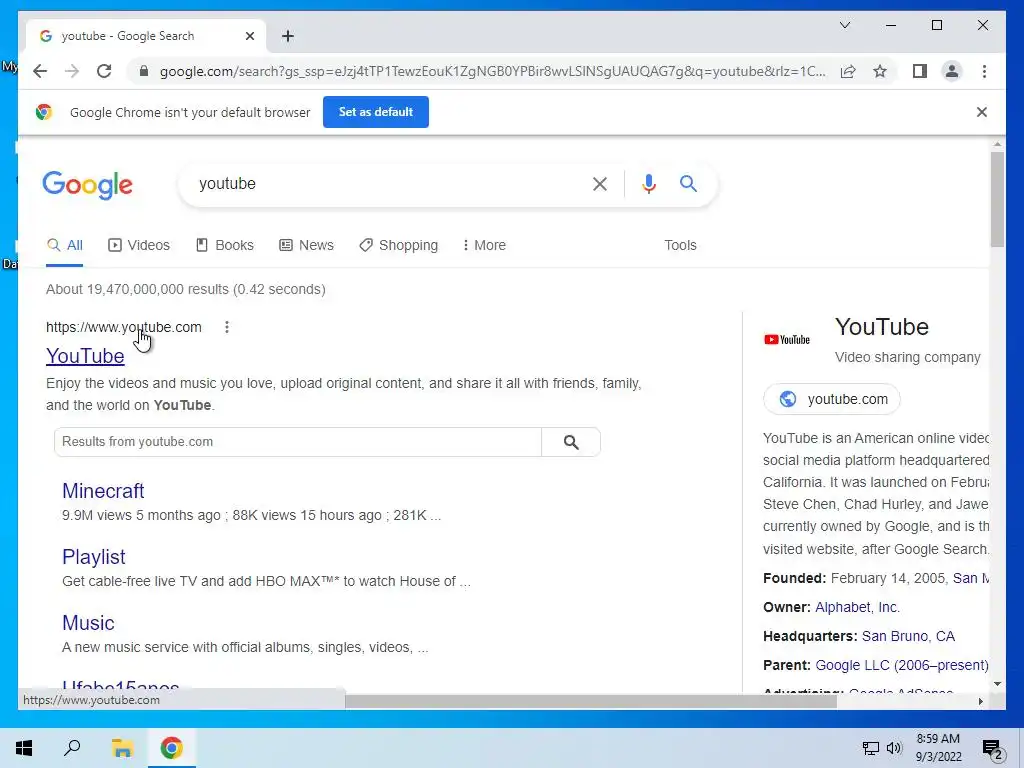Click the scroll down arrow
1024x768 pixels.
[997, 684]
